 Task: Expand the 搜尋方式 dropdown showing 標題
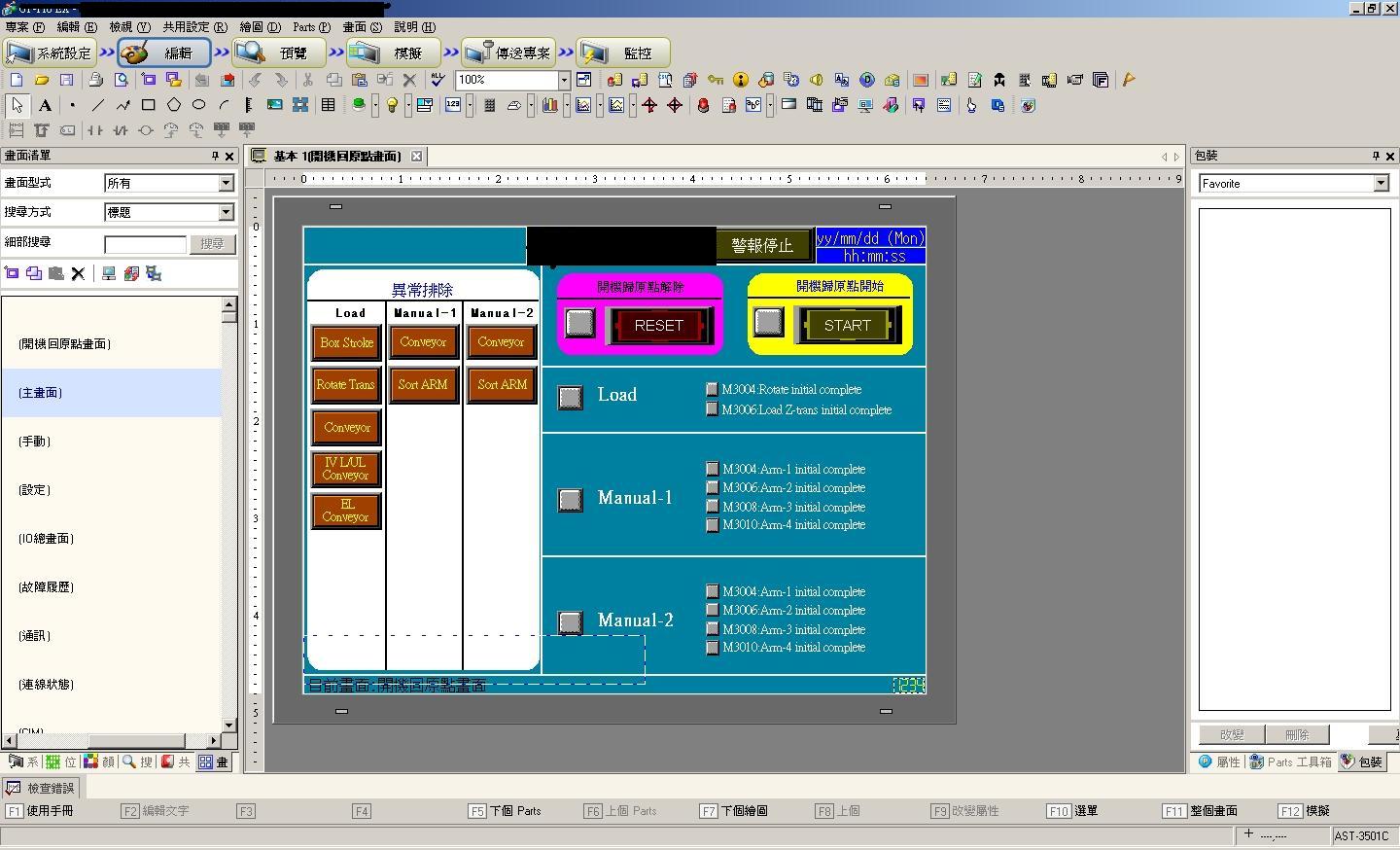(226, 212)
